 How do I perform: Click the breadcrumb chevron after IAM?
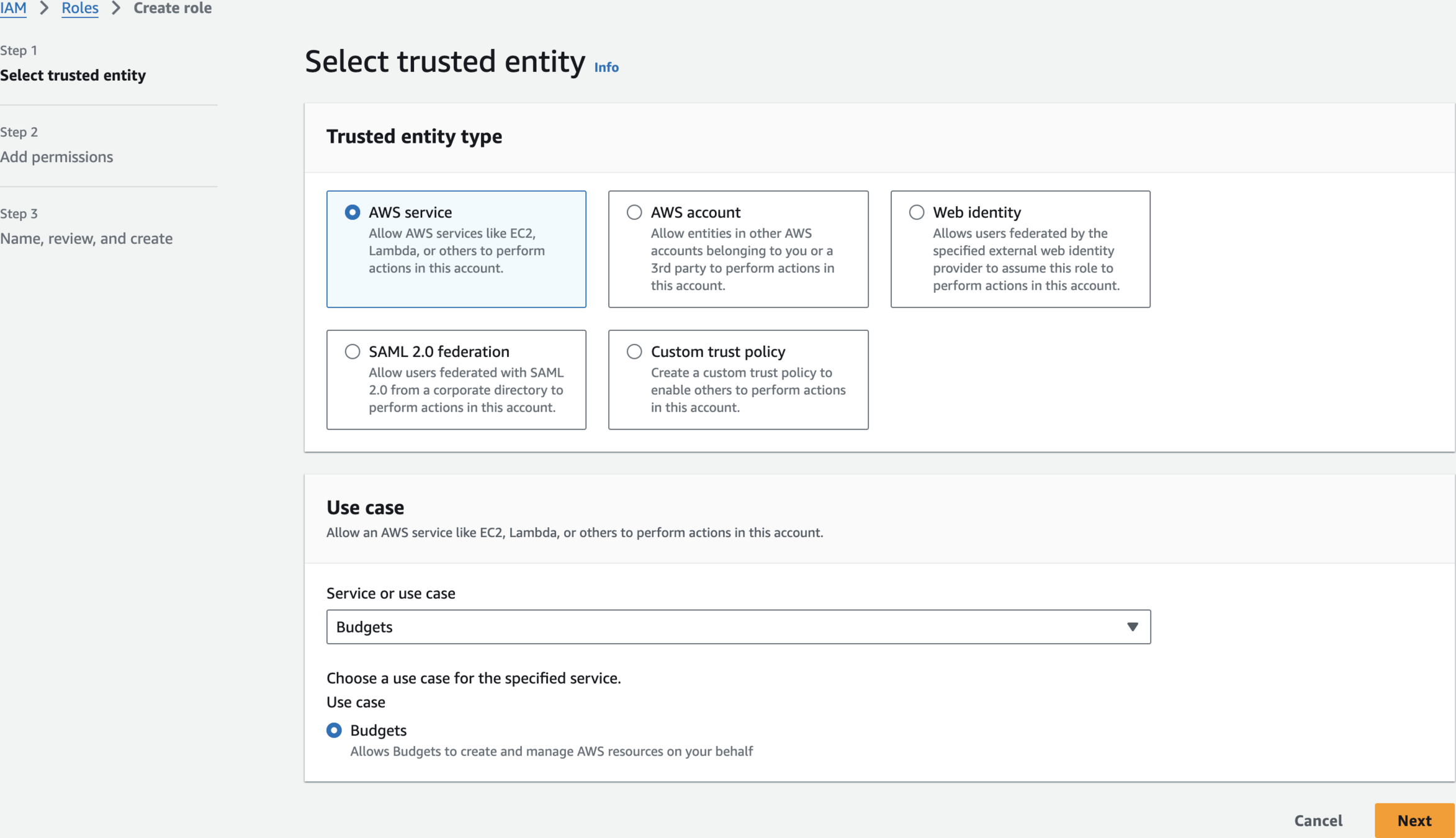coord(44,8)
